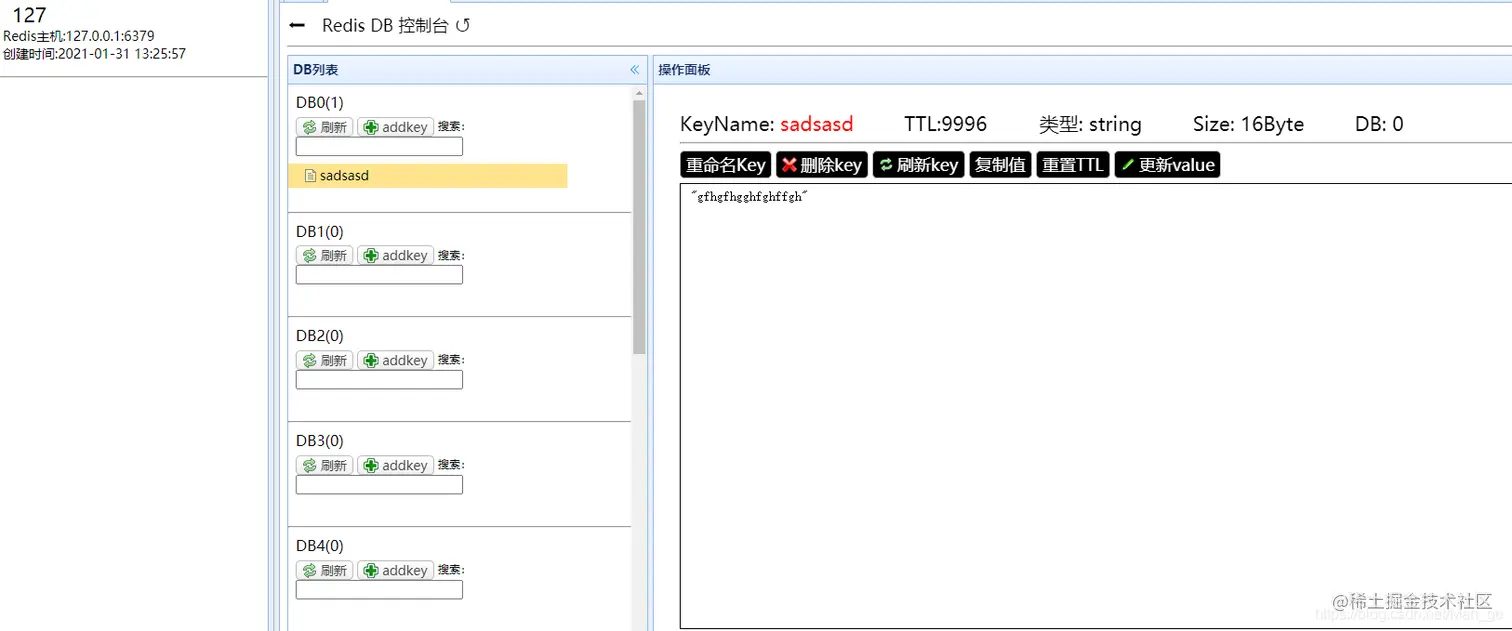Reset expiry with 重置TTL button
1512x631 pixels.
[1073, 165]
